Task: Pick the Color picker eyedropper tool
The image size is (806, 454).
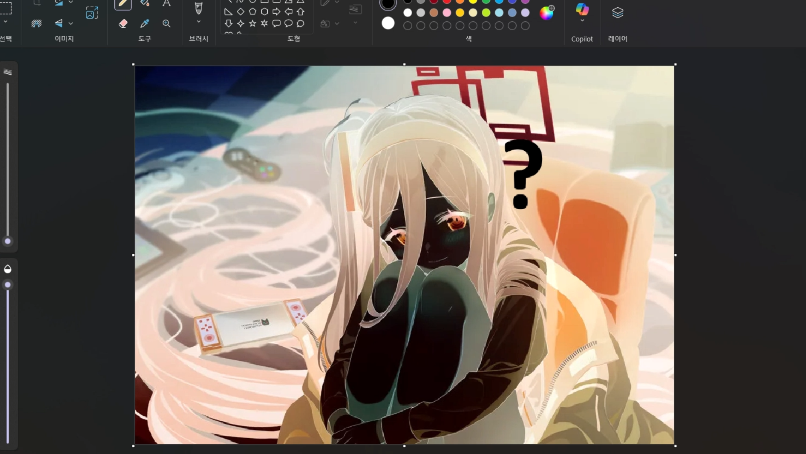Action: (145, 24)
